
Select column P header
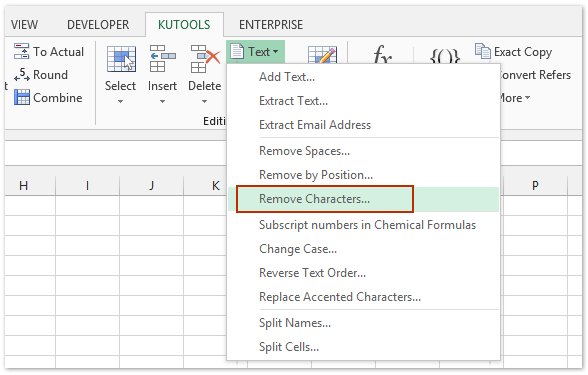535,186
